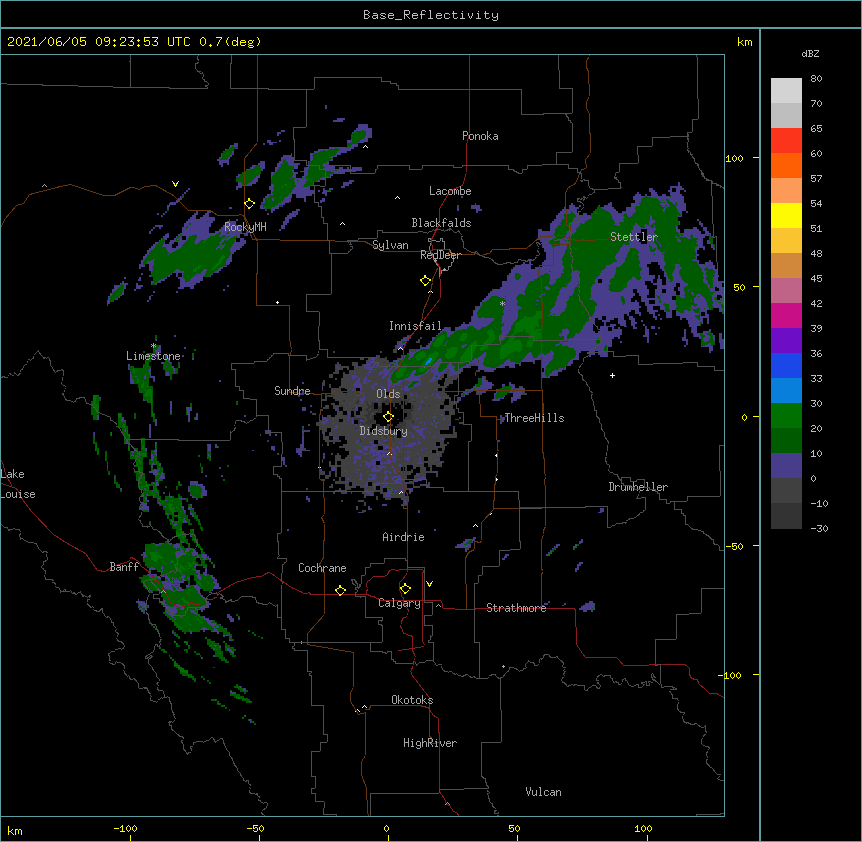
Task: Select the yellow diamond marker south of RedDeer
Action: coord(426,281)
